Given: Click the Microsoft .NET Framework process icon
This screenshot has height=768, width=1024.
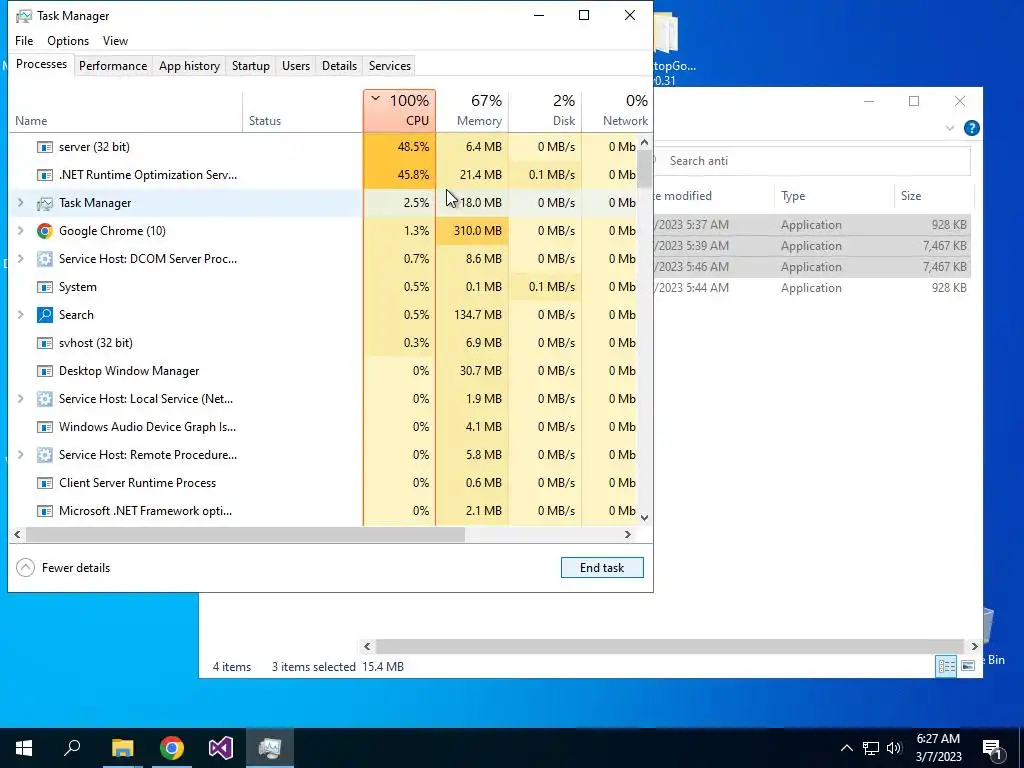Looking at the screenshot, I should click(44, 511).
